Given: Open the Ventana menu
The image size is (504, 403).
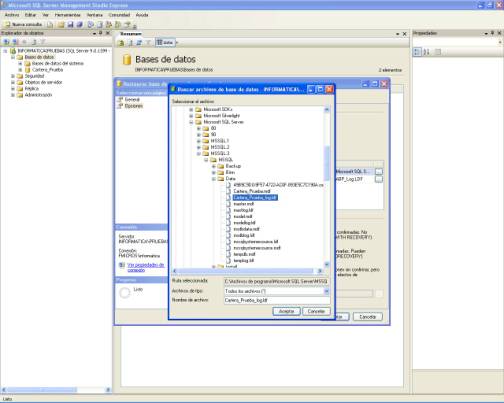Looking at the screenshot, I should click(x=95, y=15).
